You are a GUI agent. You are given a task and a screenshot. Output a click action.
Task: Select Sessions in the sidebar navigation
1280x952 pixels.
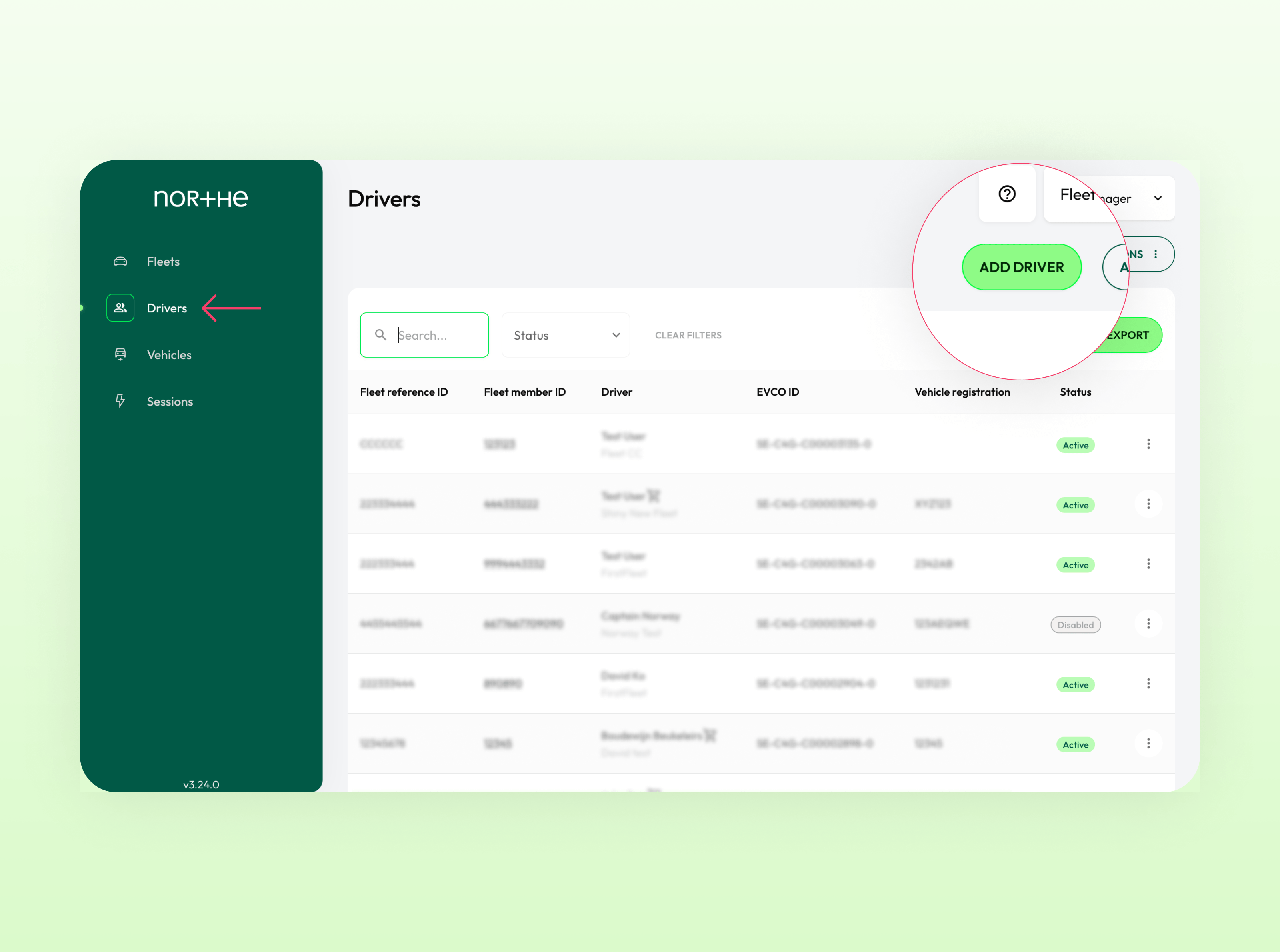(x=170, y=401)
